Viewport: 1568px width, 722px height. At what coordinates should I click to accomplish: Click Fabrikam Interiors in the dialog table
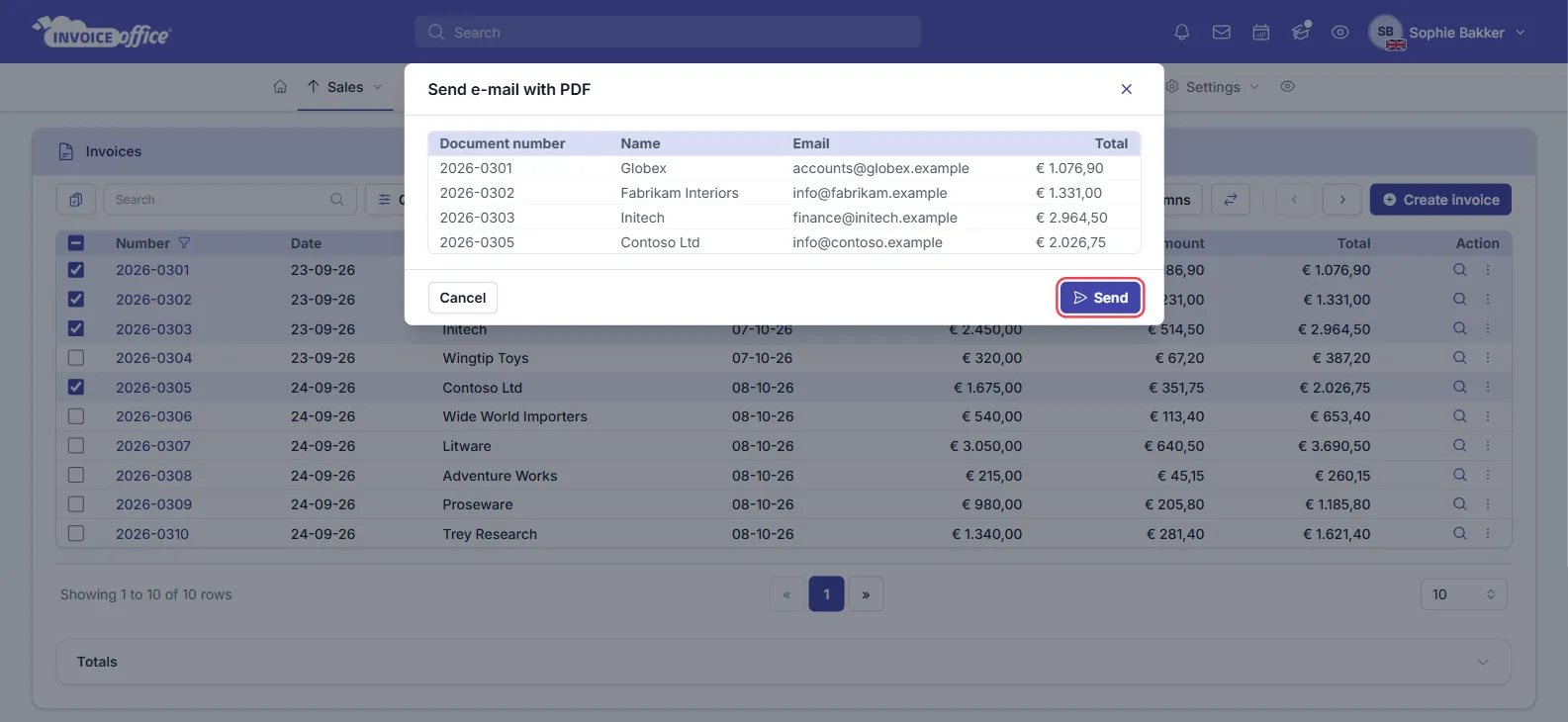pyautogui.click(x=680, y=193)
